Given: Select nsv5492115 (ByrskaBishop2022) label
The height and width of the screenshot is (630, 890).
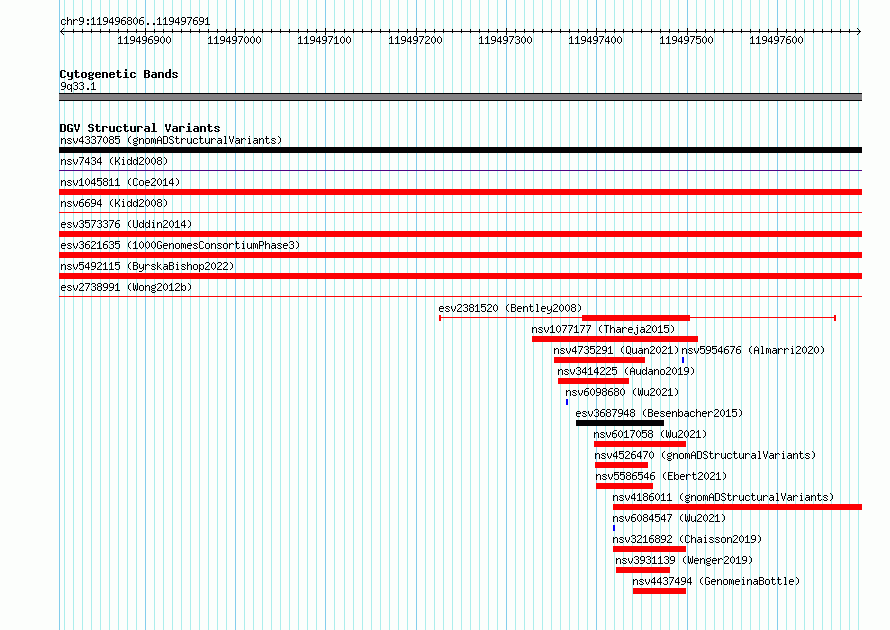Looking at the screenshot, I should (147, 266).
